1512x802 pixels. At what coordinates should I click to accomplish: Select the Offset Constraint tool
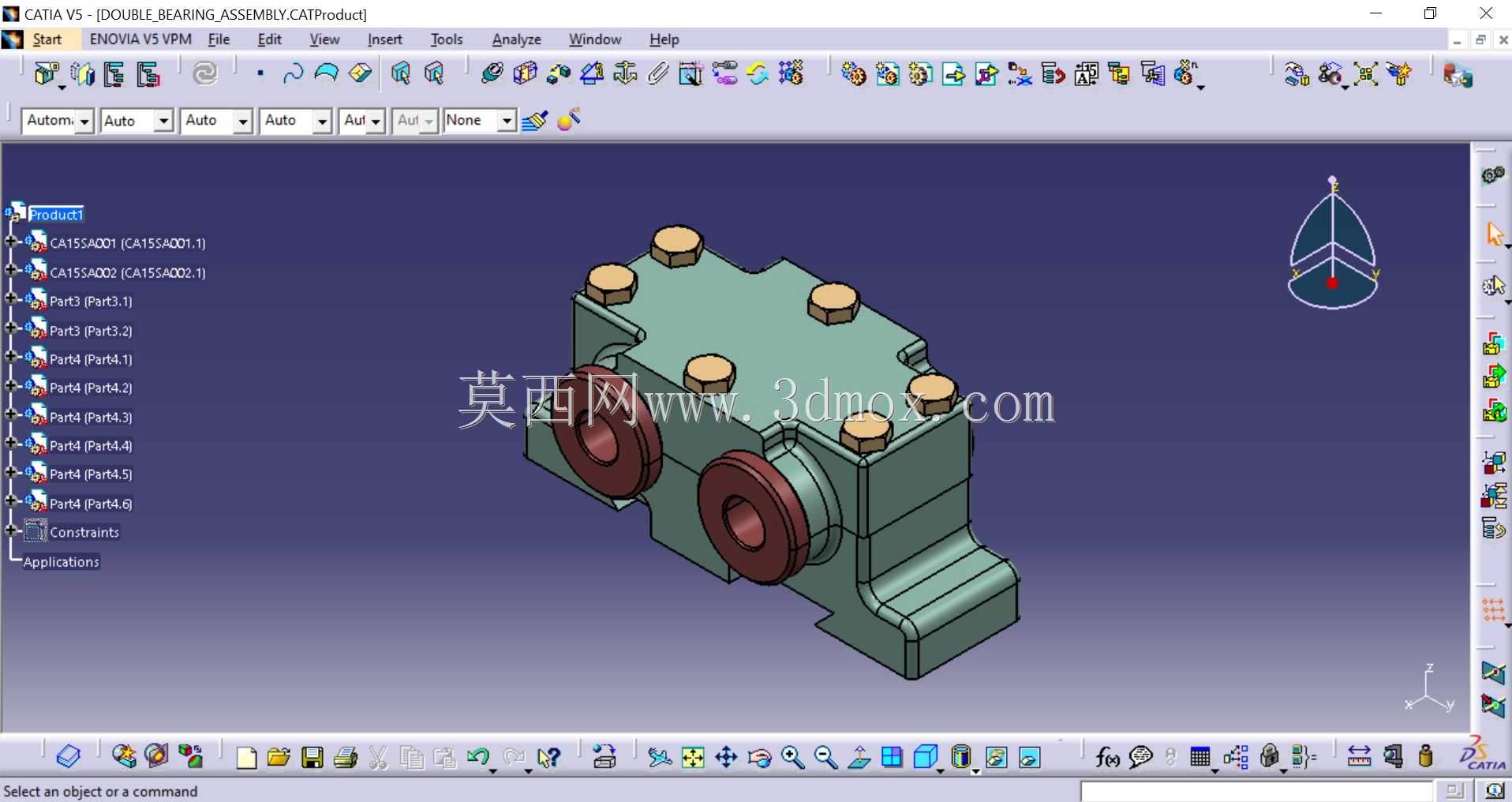(x=558, y=74)
